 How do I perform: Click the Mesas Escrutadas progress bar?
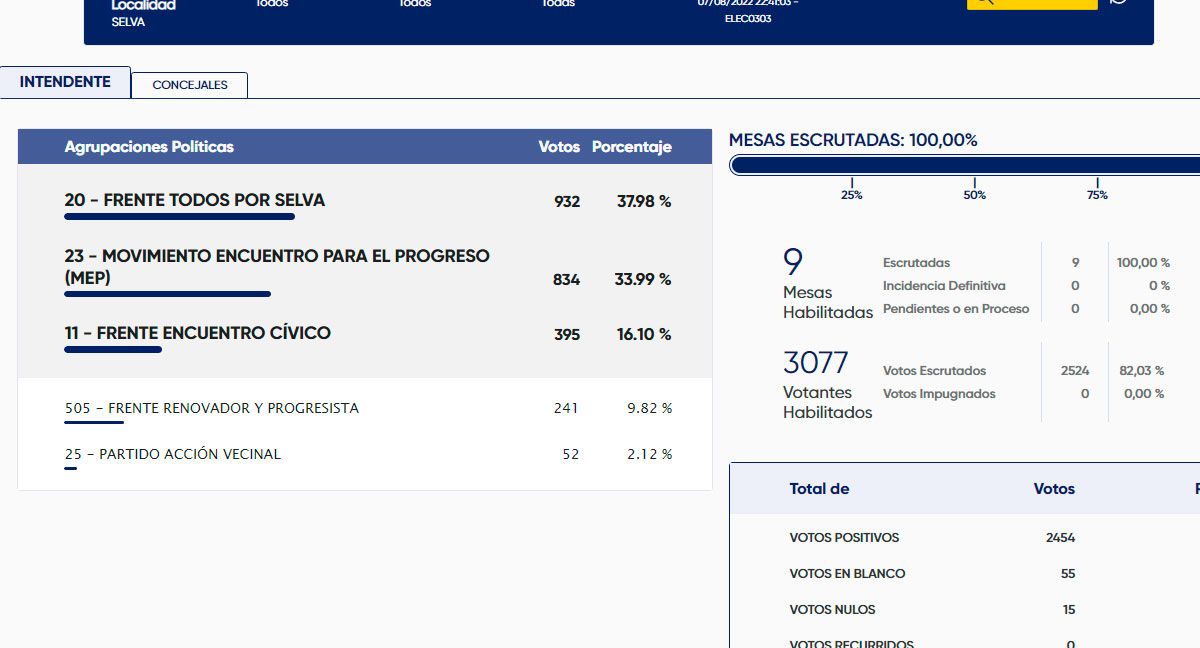click(965, 165)
